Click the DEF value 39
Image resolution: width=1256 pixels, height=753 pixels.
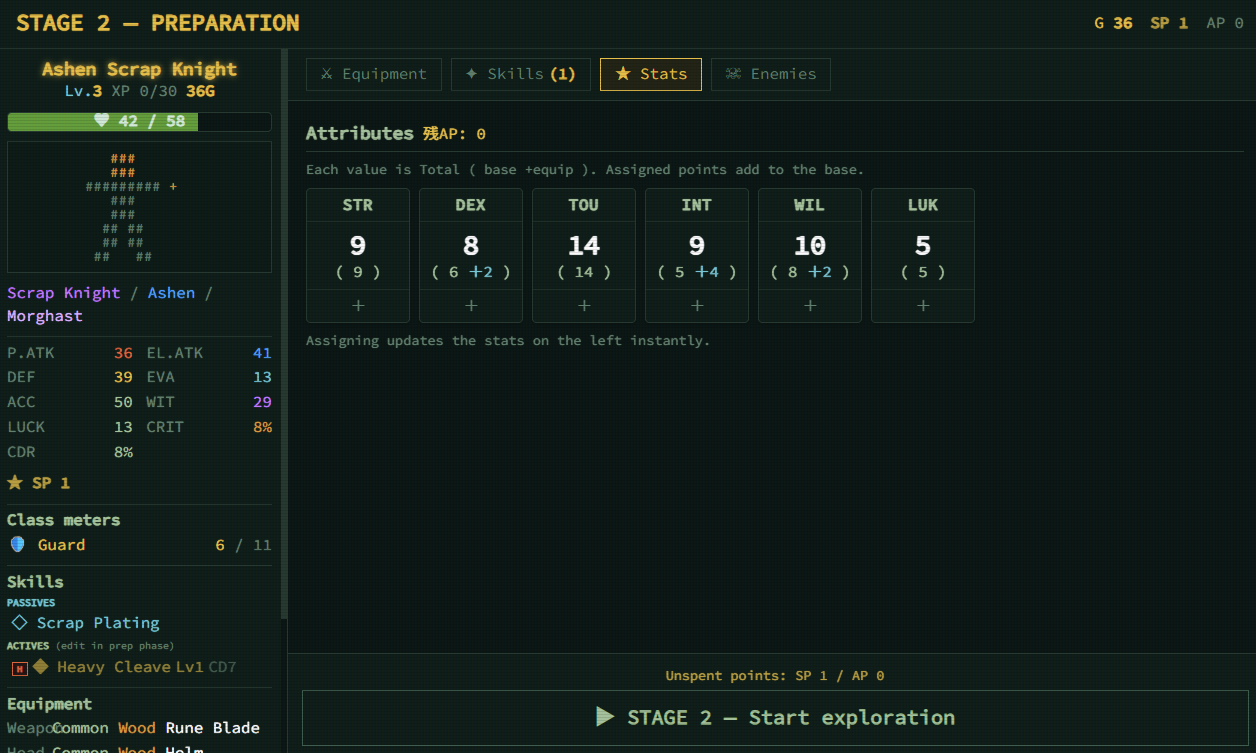point(123,377)
